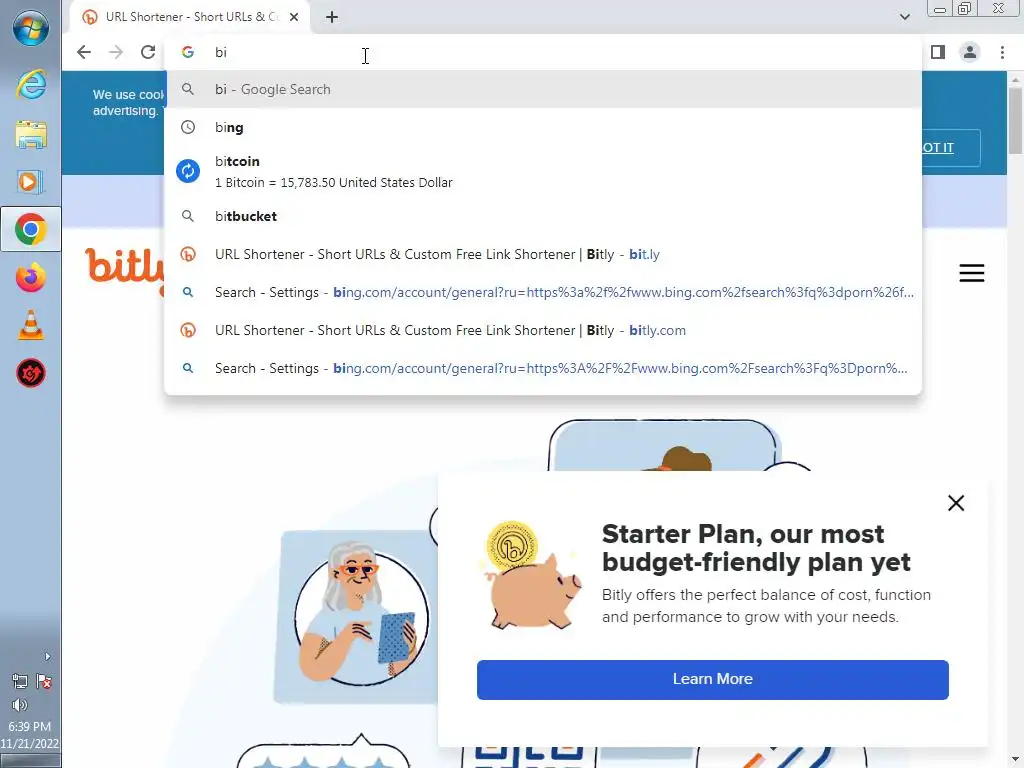
Task: Select last bing.com Search - Settings suggestion
Action: (x=543, y=368)
